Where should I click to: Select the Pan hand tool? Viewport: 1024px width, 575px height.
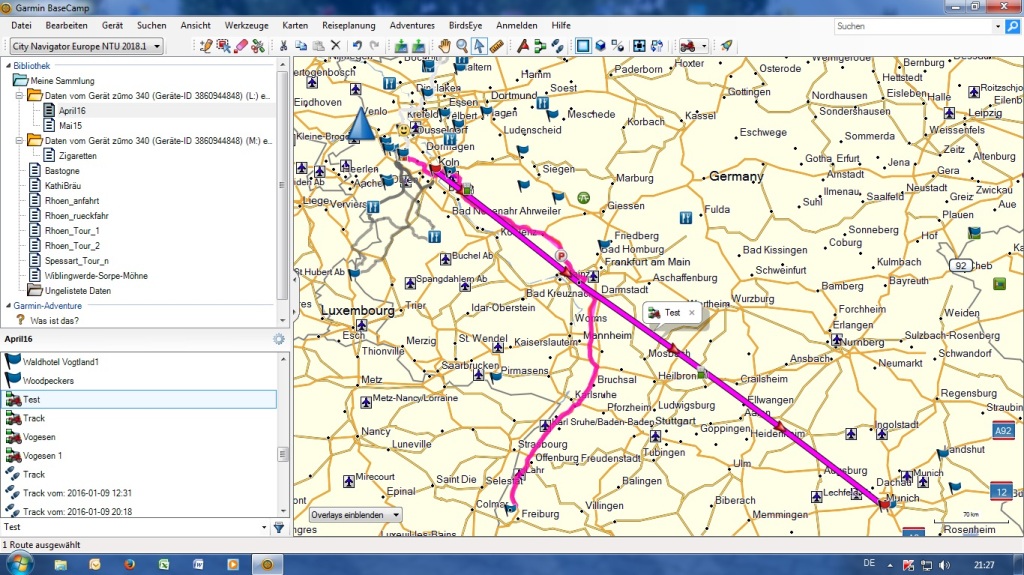point(445,46)
